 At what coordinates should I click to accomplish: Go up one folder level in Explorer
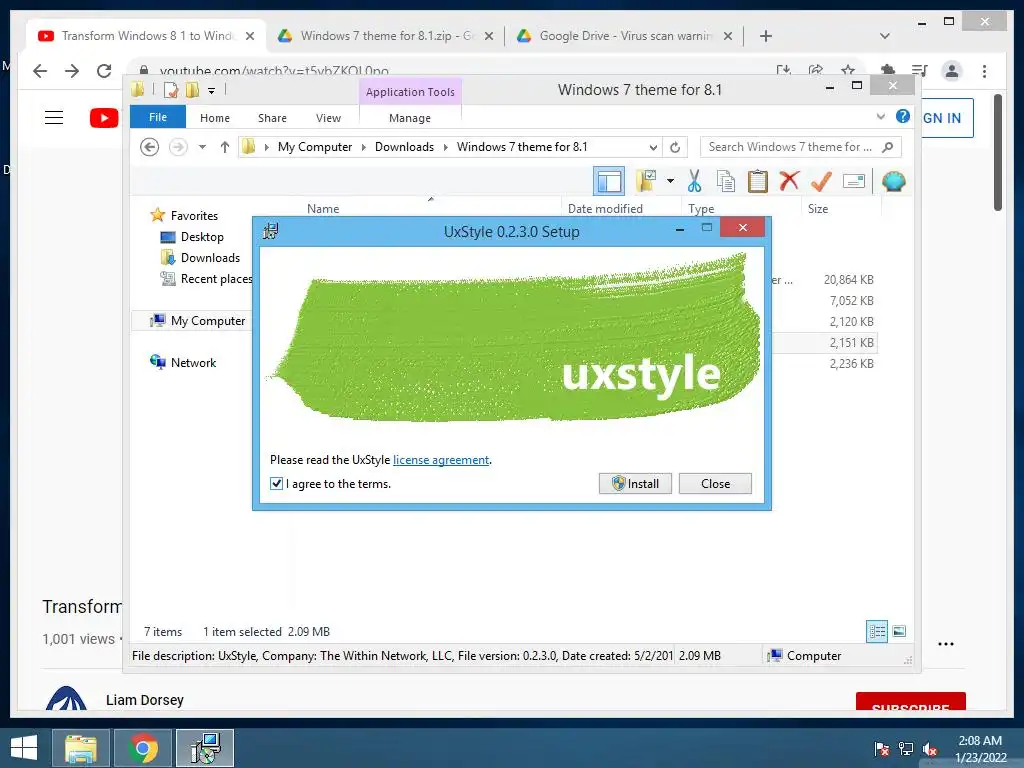[x=225, y=147]
